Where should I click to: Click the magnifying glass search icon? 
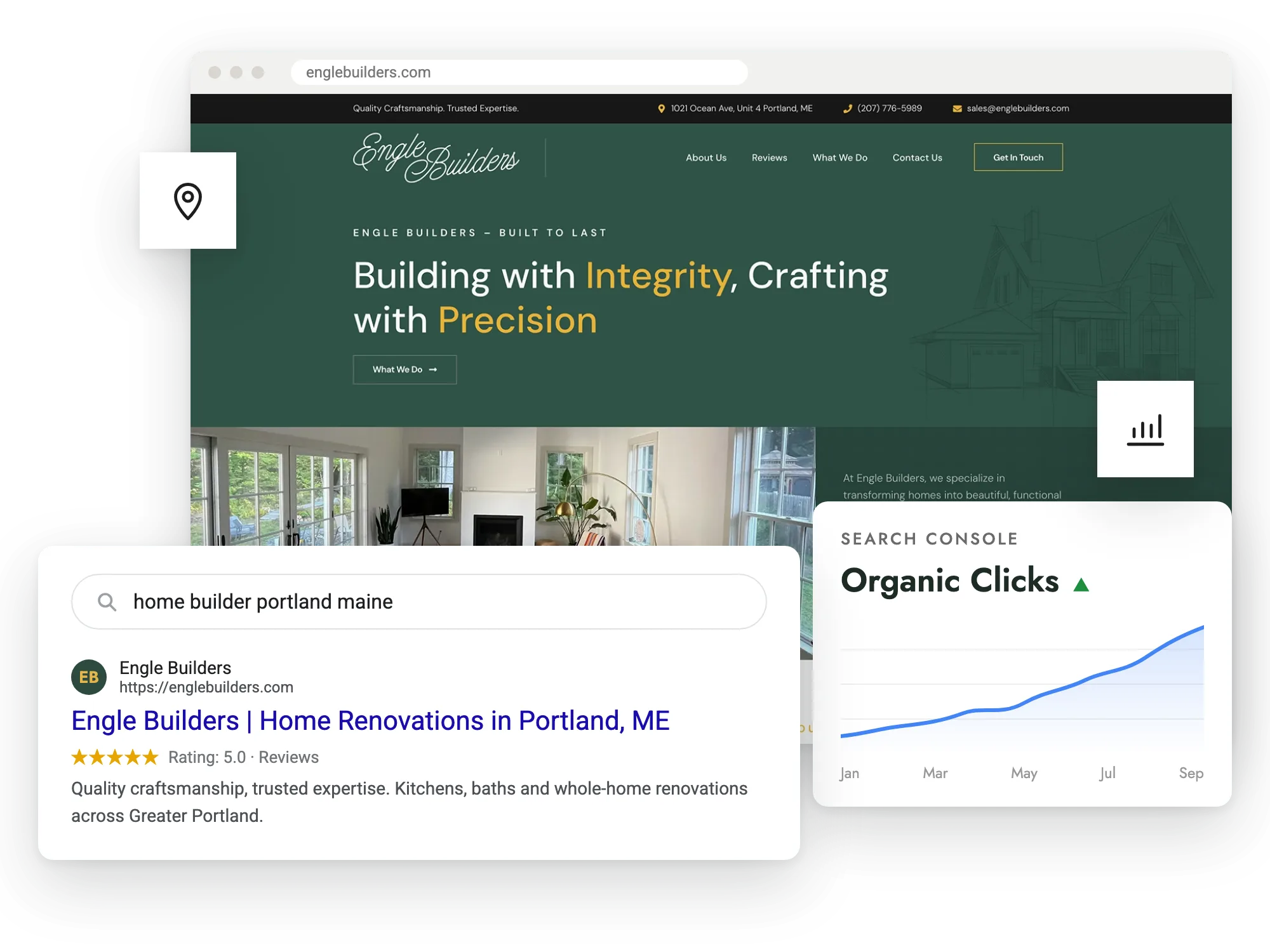107,602
